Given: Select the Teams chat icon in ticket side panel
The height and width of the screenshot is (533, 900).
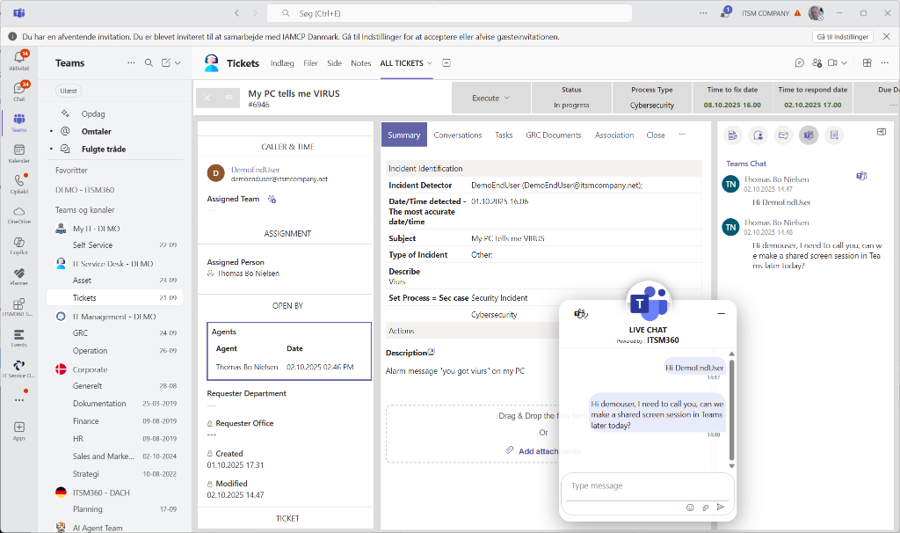Looking at the screenshot, I should tap(809, 135).
